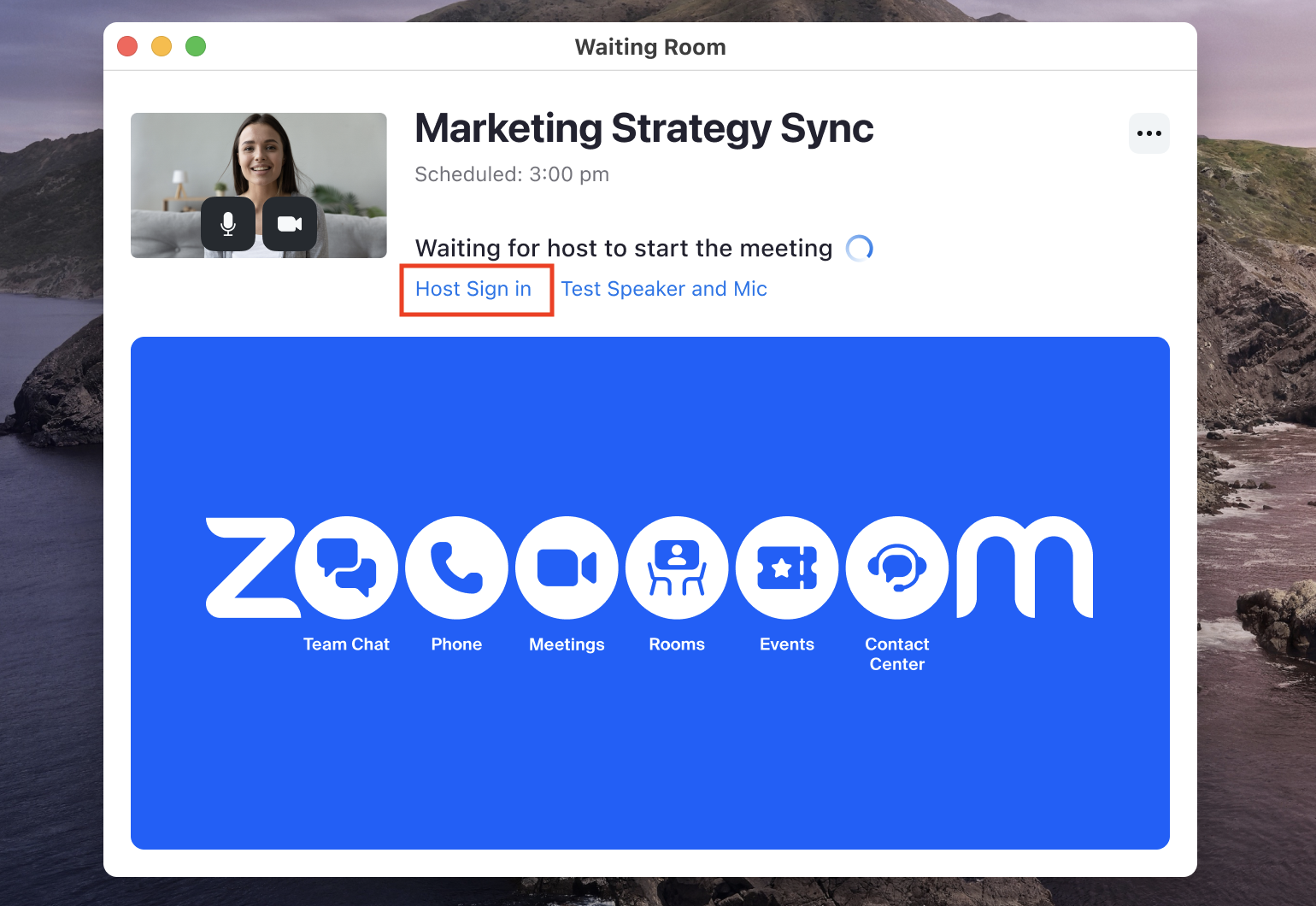Click the Contact Center headset icon
The image size is (1316, 906).
pos(896,568)
